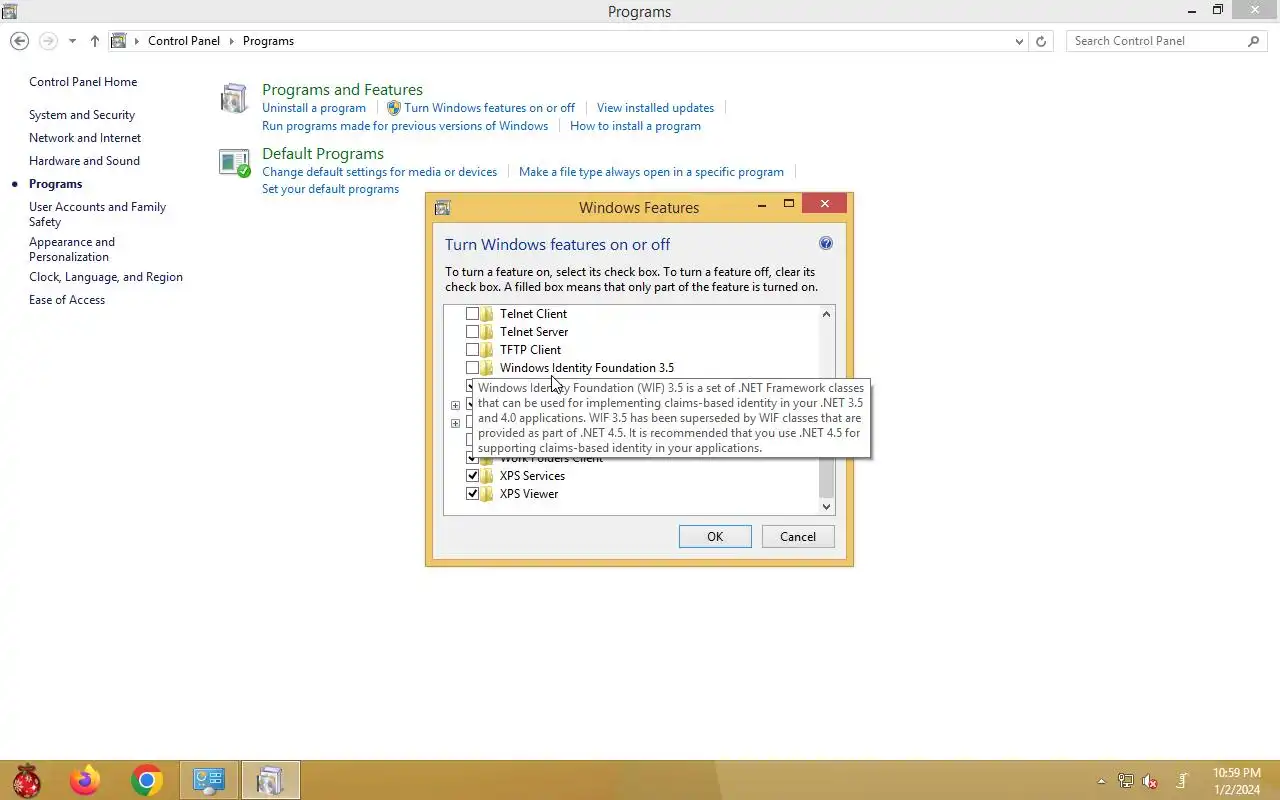This screenshot has height=800, width=1280.
Task: Click the Default Programs category icon
Action: click(234, 163)
